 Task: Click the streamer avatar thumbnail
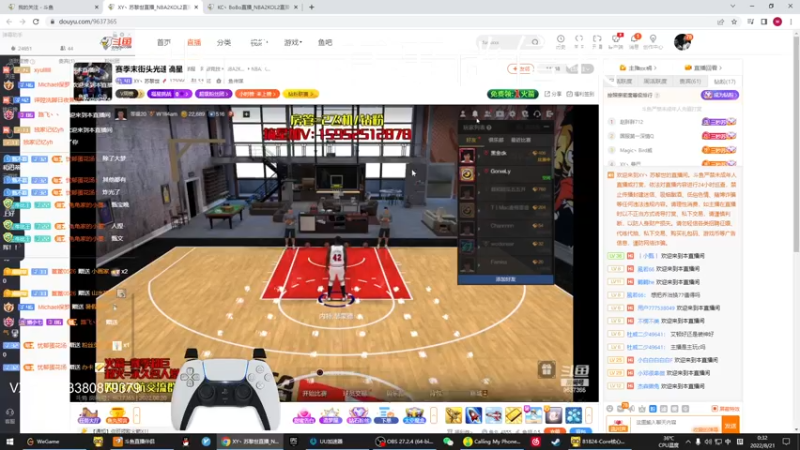coord(92,81)
